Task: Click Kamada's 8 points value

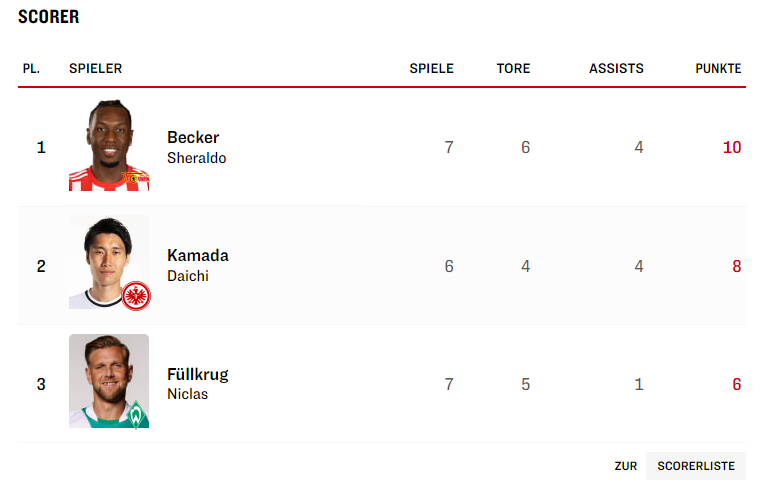Action: 736,266
